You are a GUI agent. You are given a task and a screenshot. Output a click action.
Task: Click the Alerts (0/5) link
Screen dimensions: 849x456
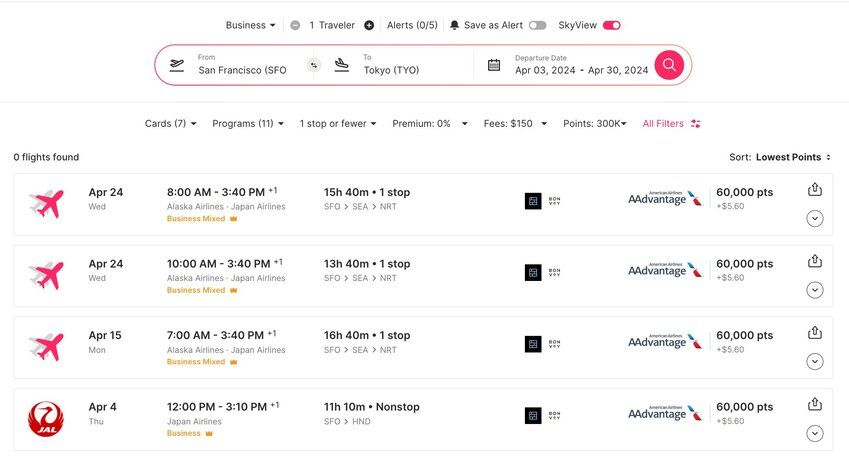click(x=412, y=25)
